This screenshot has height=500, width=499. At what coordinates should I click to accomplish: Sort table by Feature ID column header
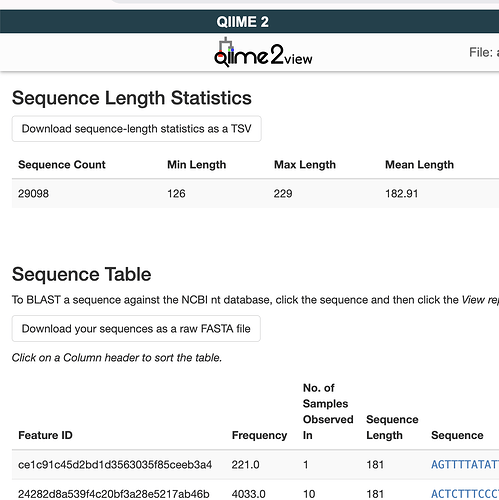click(45, 435)
